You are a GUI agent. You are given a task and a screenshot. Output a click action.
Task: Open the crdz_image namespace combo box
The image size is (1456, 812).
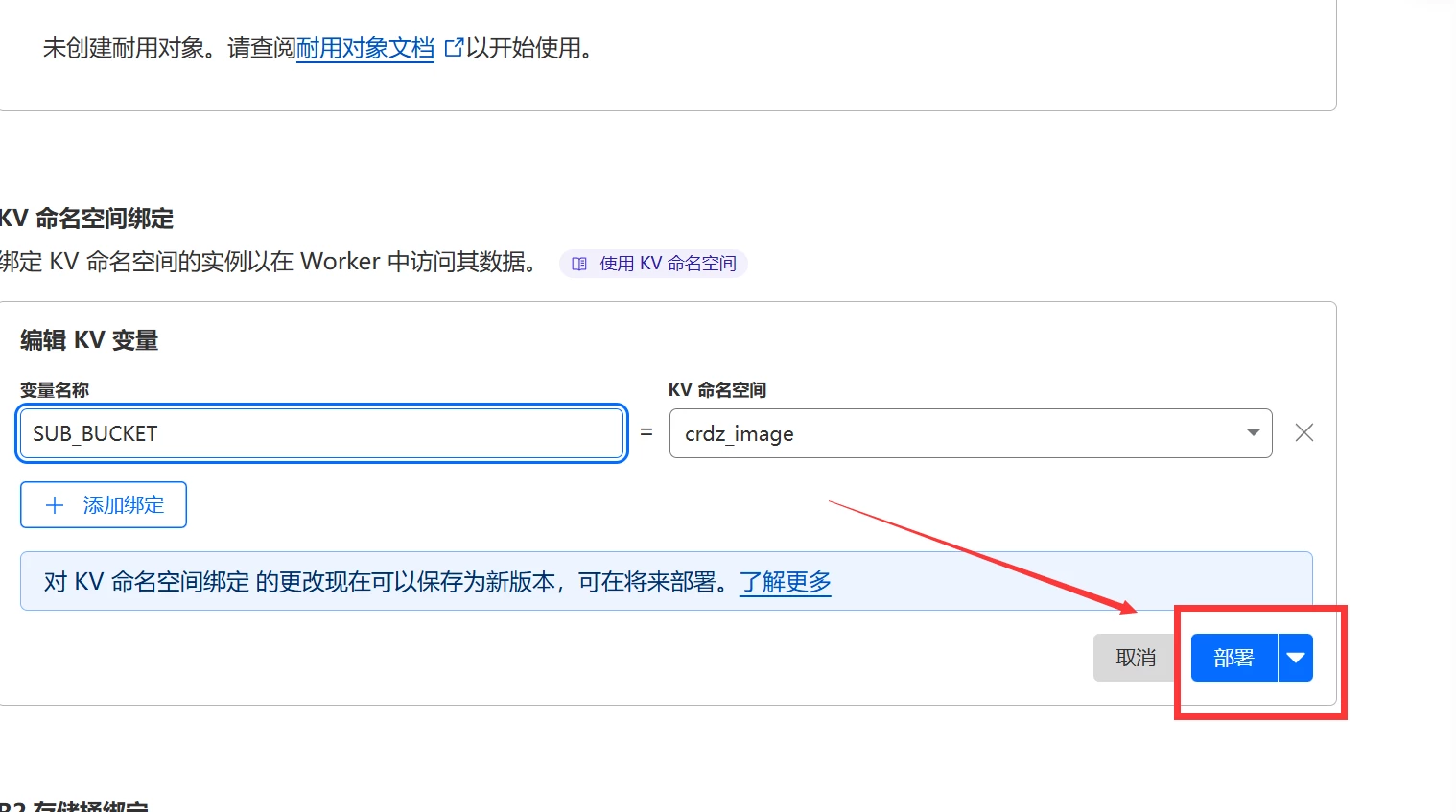pyautogui.click(x=959, y=433)
